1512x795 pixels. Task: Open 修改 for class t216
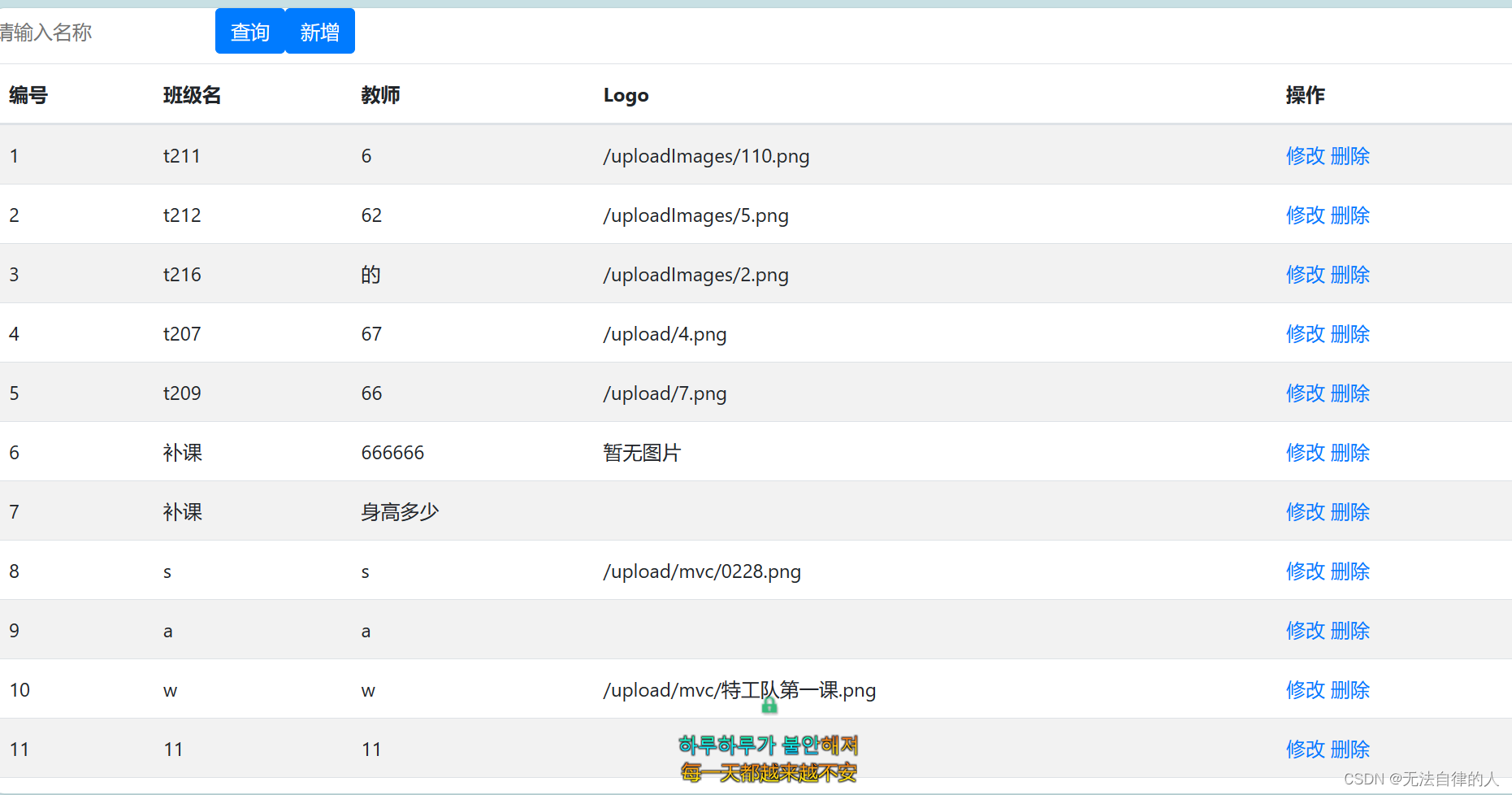tap(1306, 274)
